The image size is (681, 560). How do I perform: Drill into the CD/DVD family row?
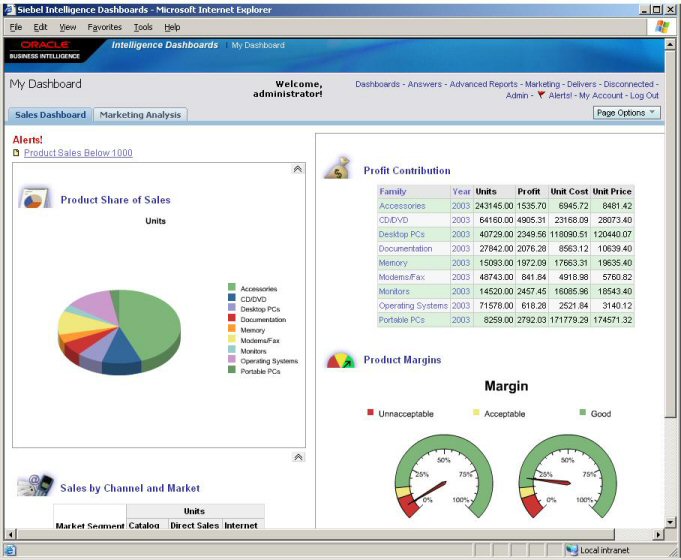coord(393,220)
